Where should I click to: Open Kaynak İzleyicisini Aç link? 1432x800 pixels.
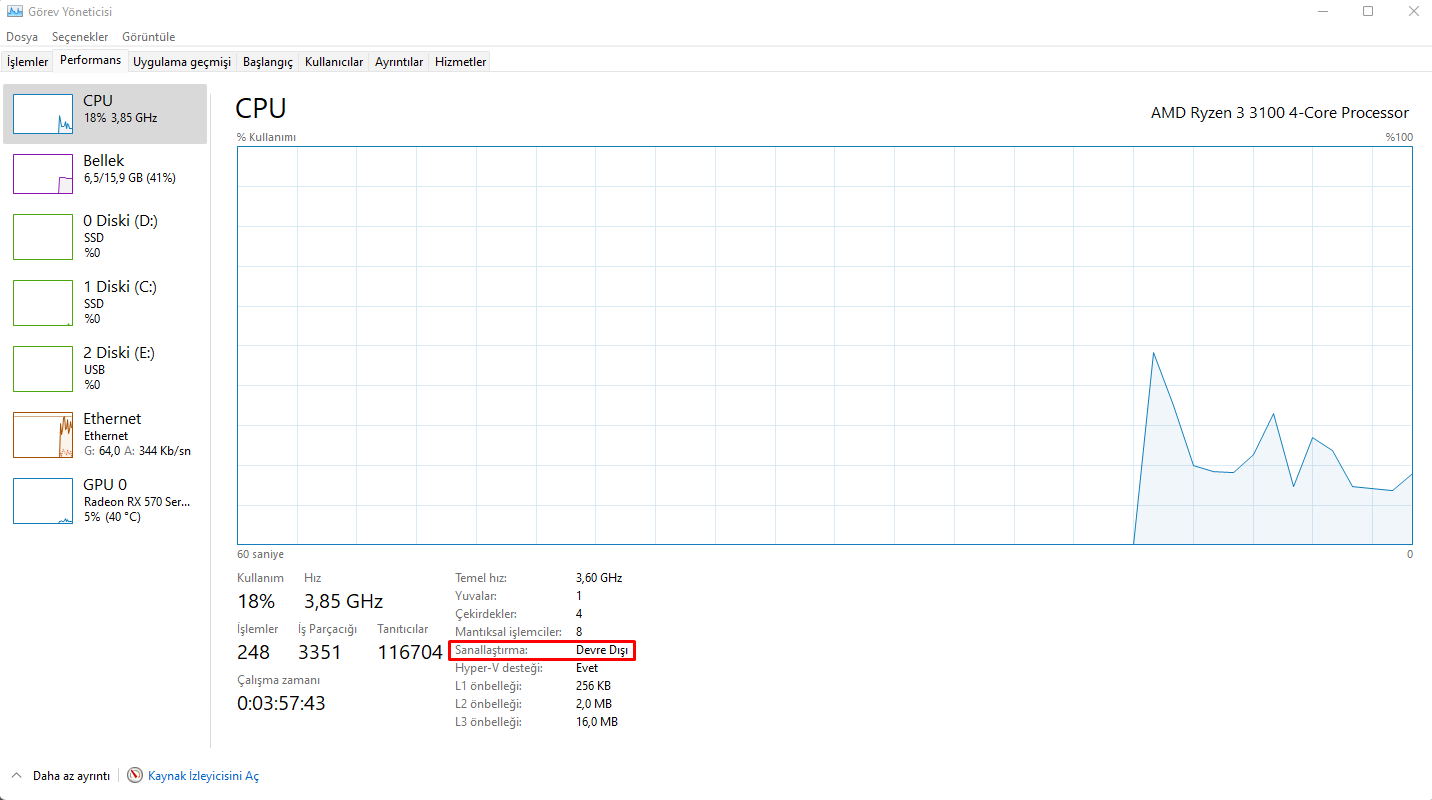click(x=204, y=776)
